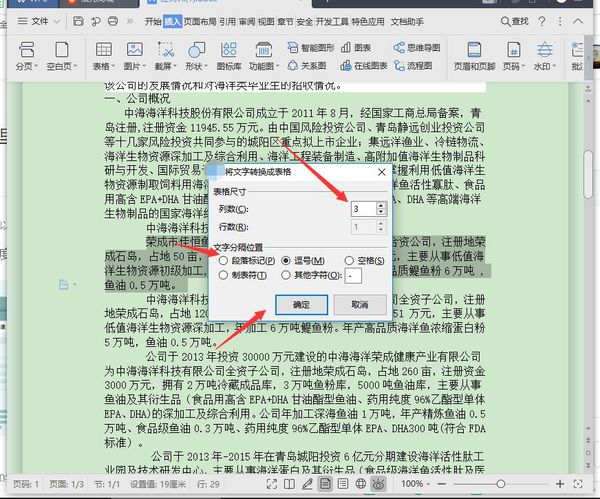The width and height of the screenshot is (600, 499).
Task: Click zoom in plus button
Action: pyautogui.click(x=560, y=484)
